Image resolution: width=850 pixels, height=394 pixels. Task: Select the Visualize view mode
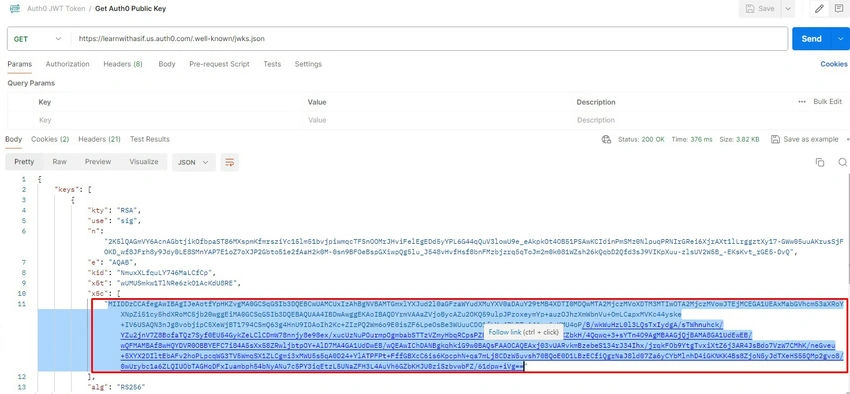click(144, 162)
